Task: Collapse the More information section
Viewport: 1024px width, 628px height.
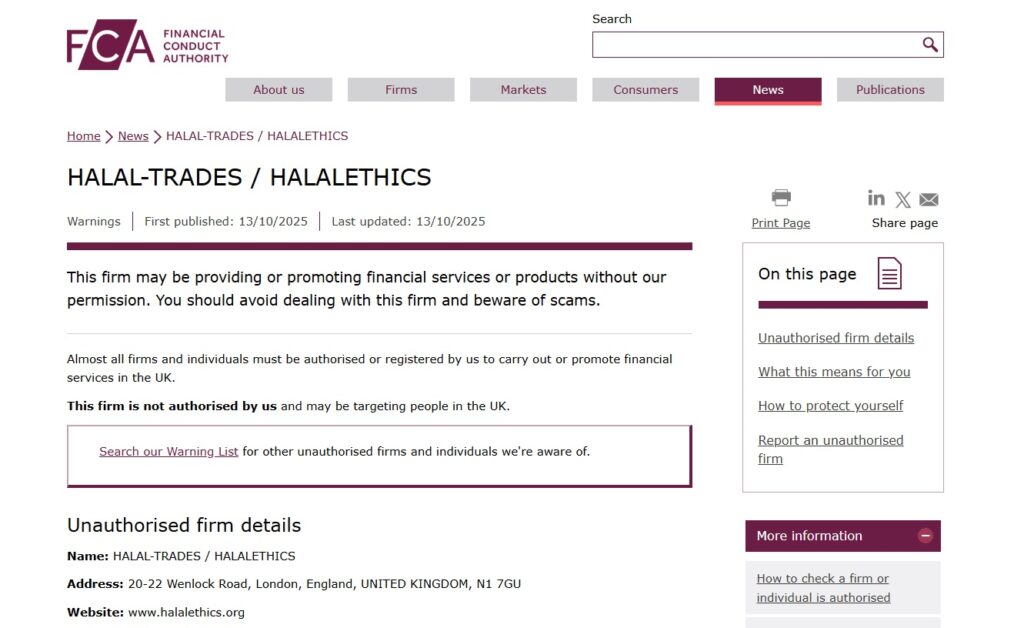Action: coord(925,536)
